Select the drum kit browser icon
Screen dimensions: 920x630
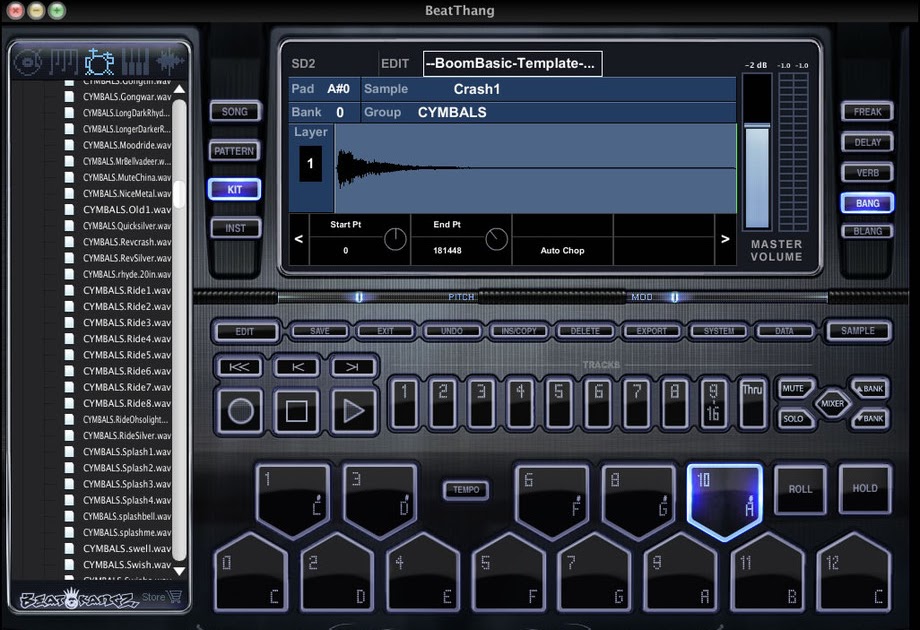coord(99,62)
